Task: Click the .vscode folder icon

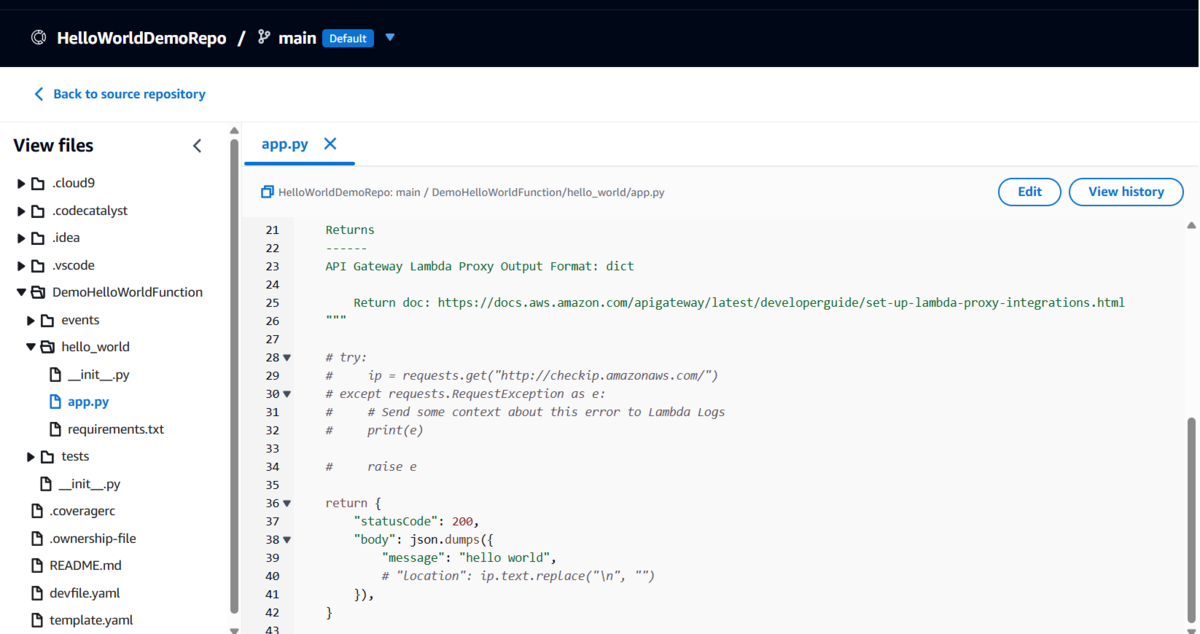Action: 38,266
